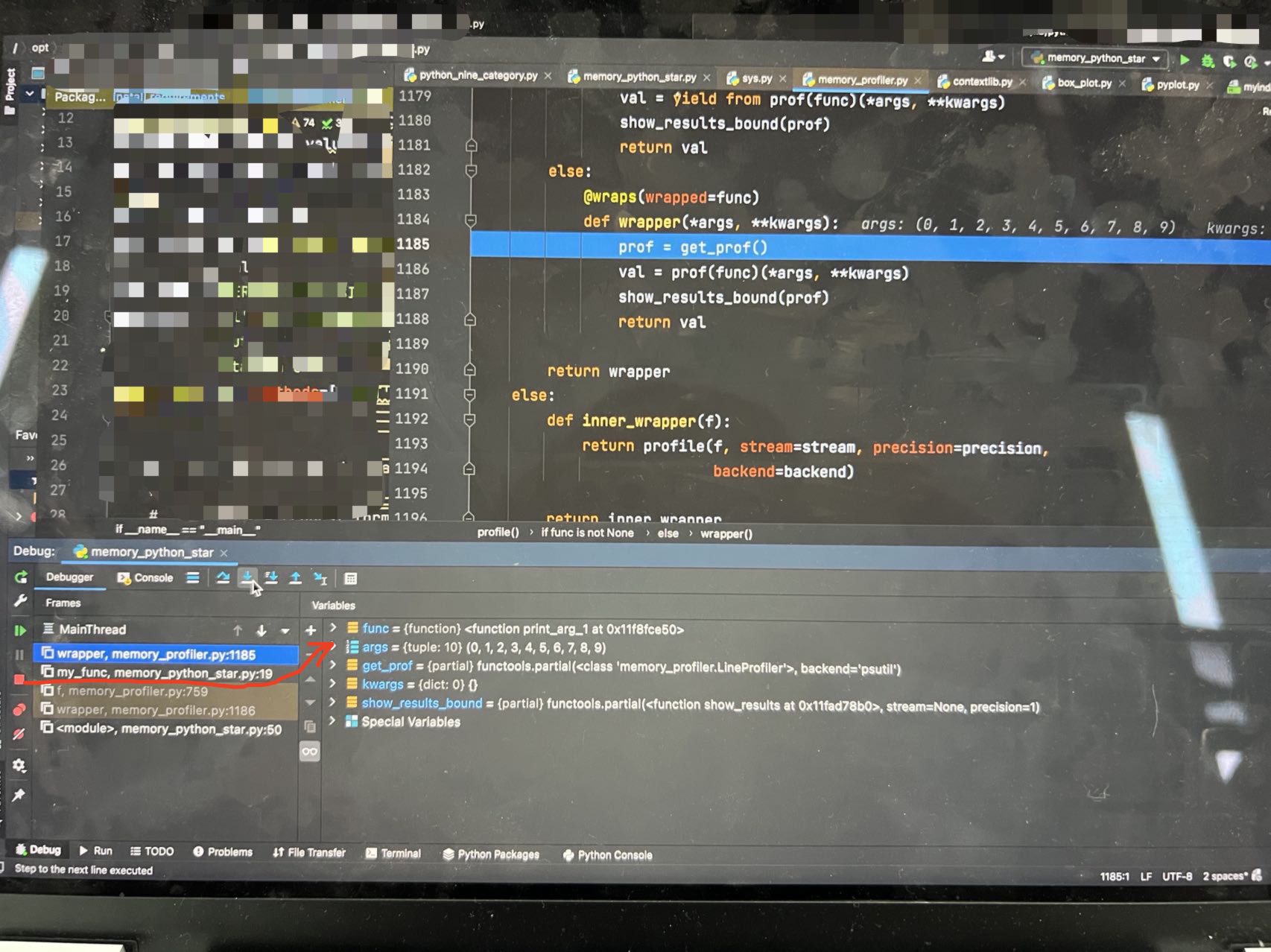This screenshot has width=1271, height=952.
Task: Pin the debug tab with pin icon
Action: [x=19, y=795]
